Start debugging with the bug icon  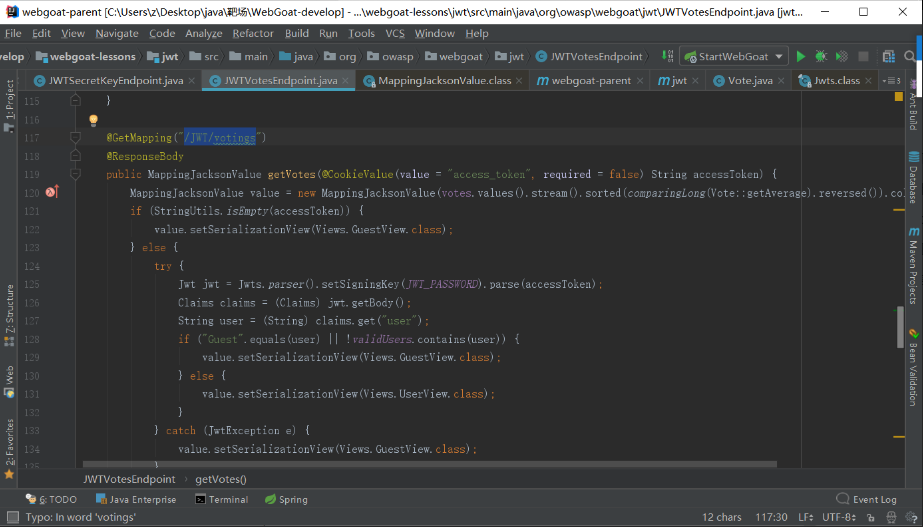coord(821,57)
